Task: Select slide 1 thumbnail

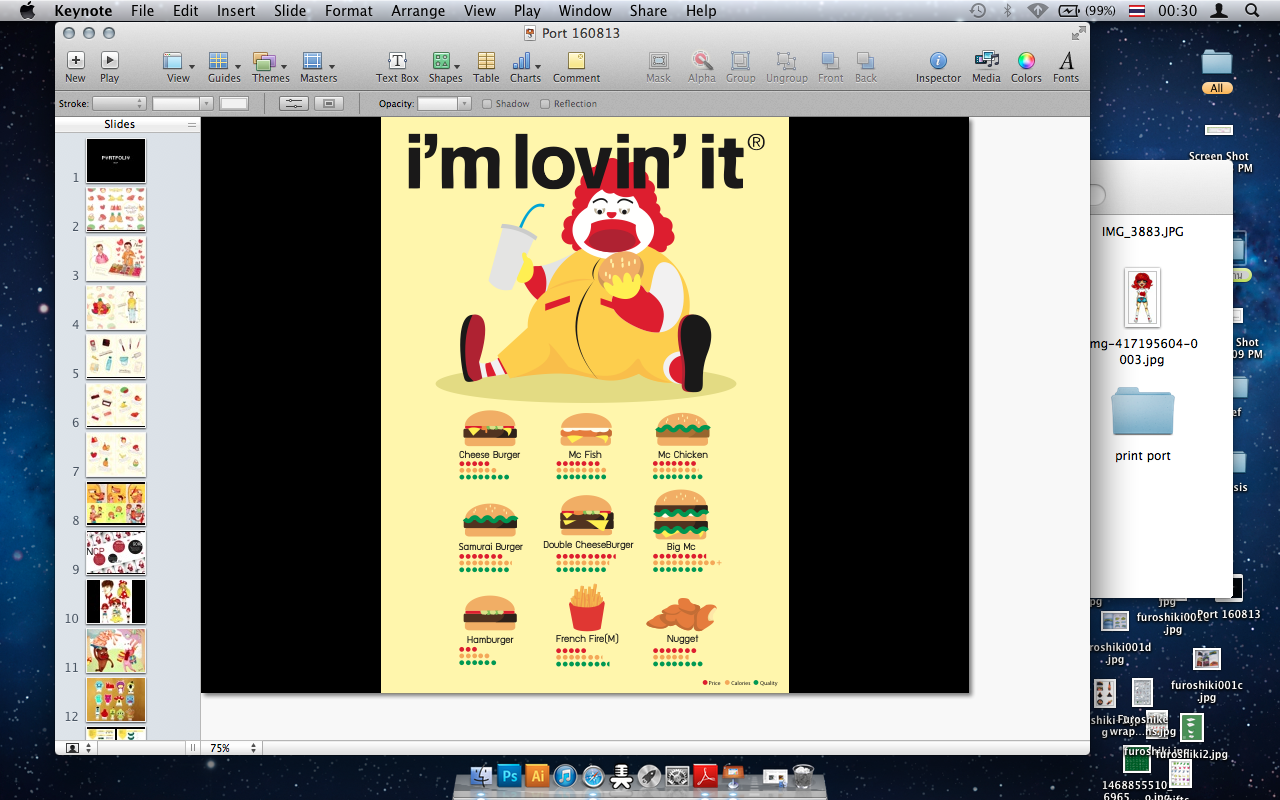Action: pyautogui.click(x=116, y=160)
